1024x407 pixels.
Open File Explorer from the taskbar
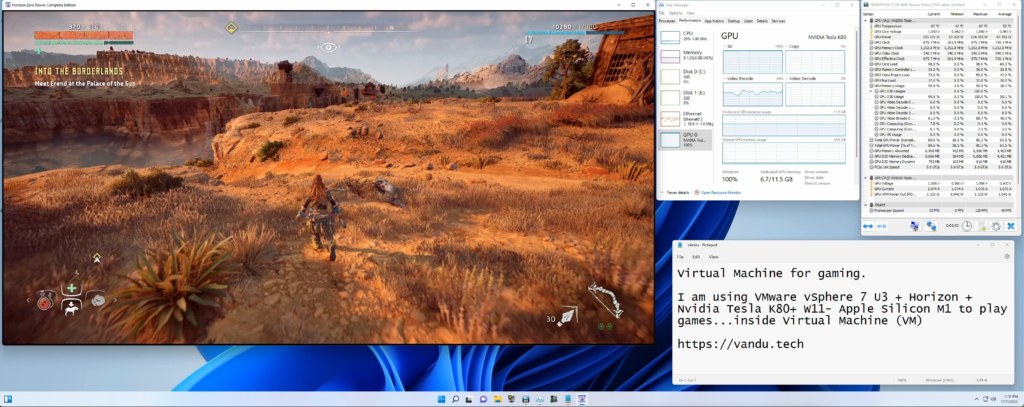click(498, 399)
